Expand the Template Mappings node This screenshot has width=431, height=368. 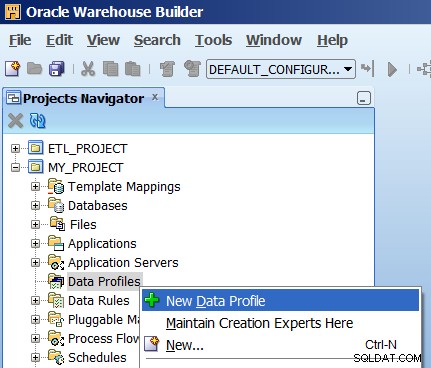(35, 187)
